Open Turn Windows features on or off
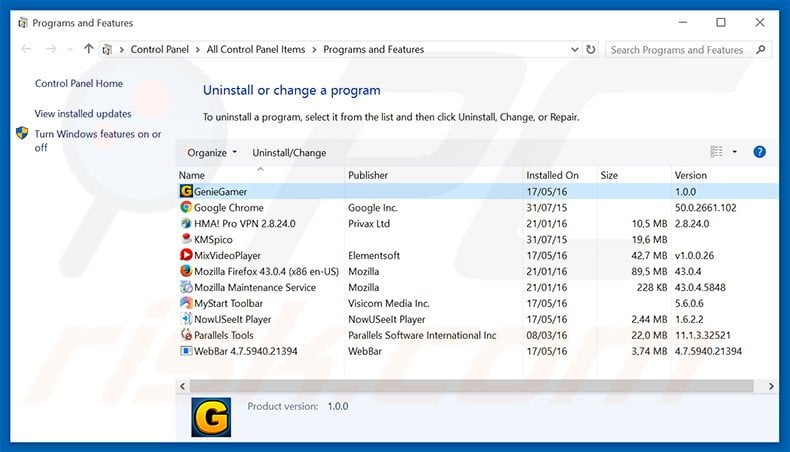This screenshot has width=790, height=452. coord(98,141)
